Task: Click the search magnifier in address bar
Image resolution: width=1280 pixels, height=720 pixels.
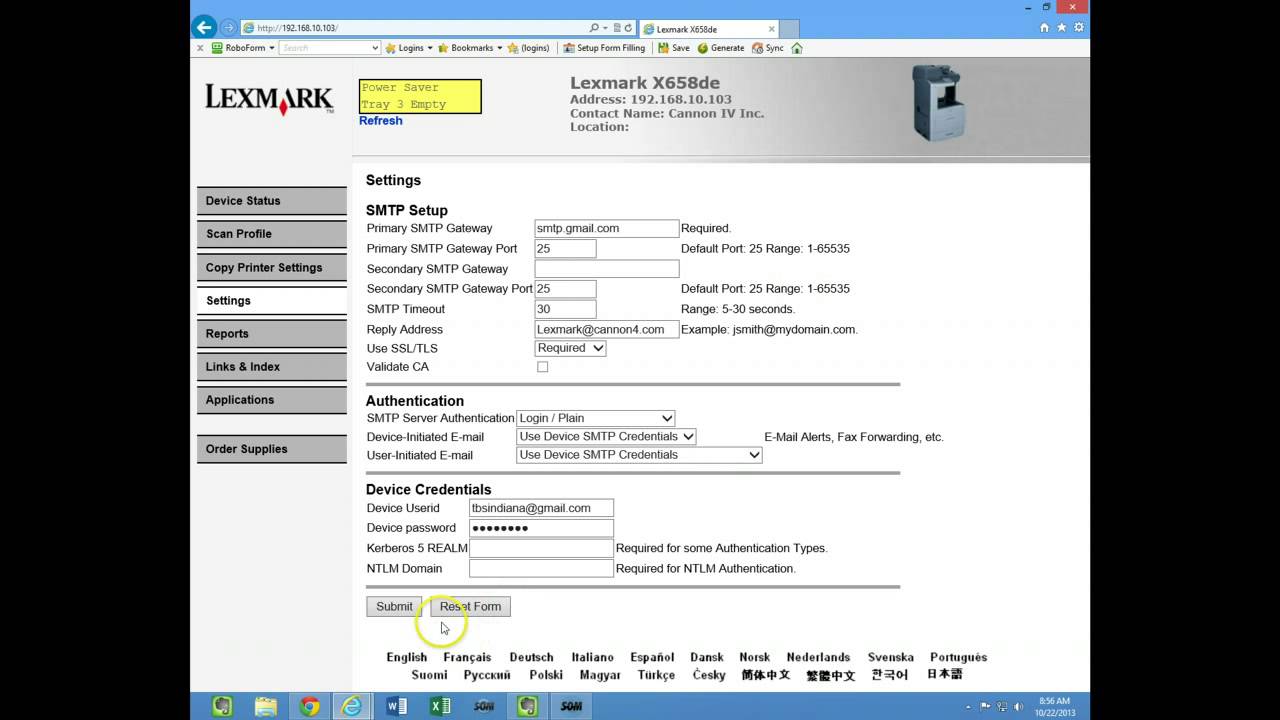Action: tap(594, 28)
